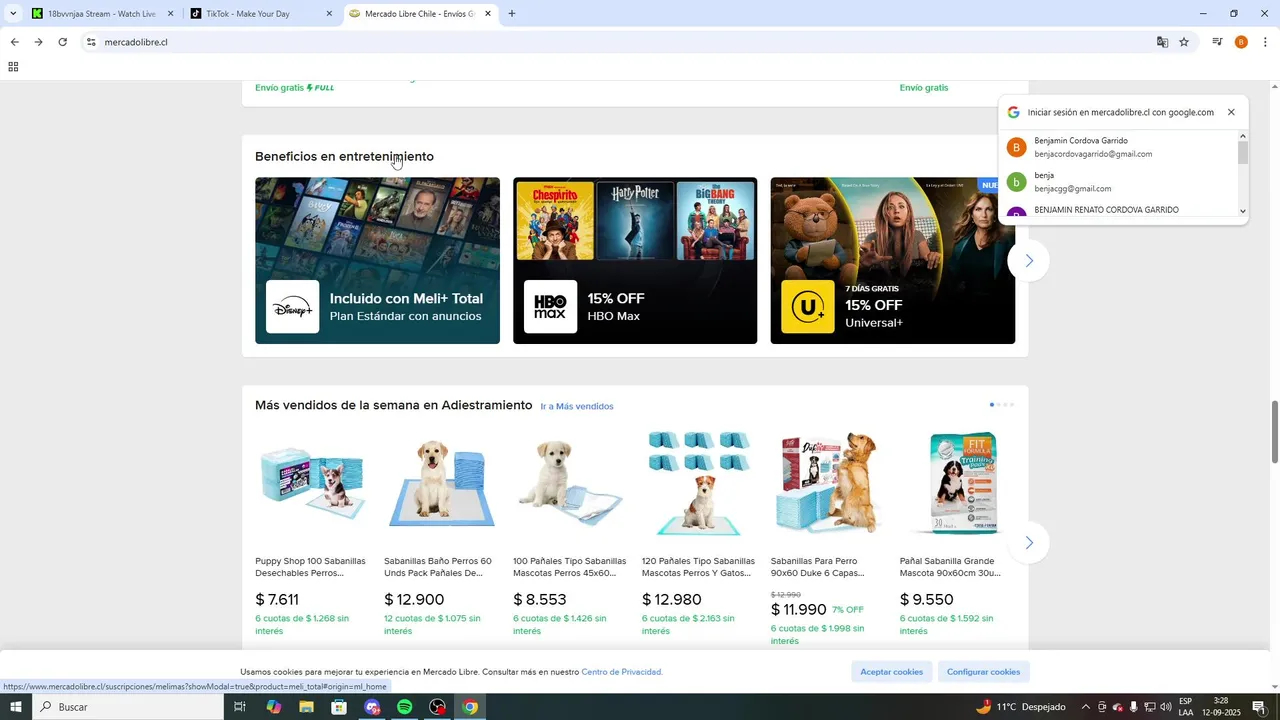Viewport: 1280px width, 720px height.
Task: Open 100 Pañales Tipo Sabanillas product title
Action: coord(570,567)
